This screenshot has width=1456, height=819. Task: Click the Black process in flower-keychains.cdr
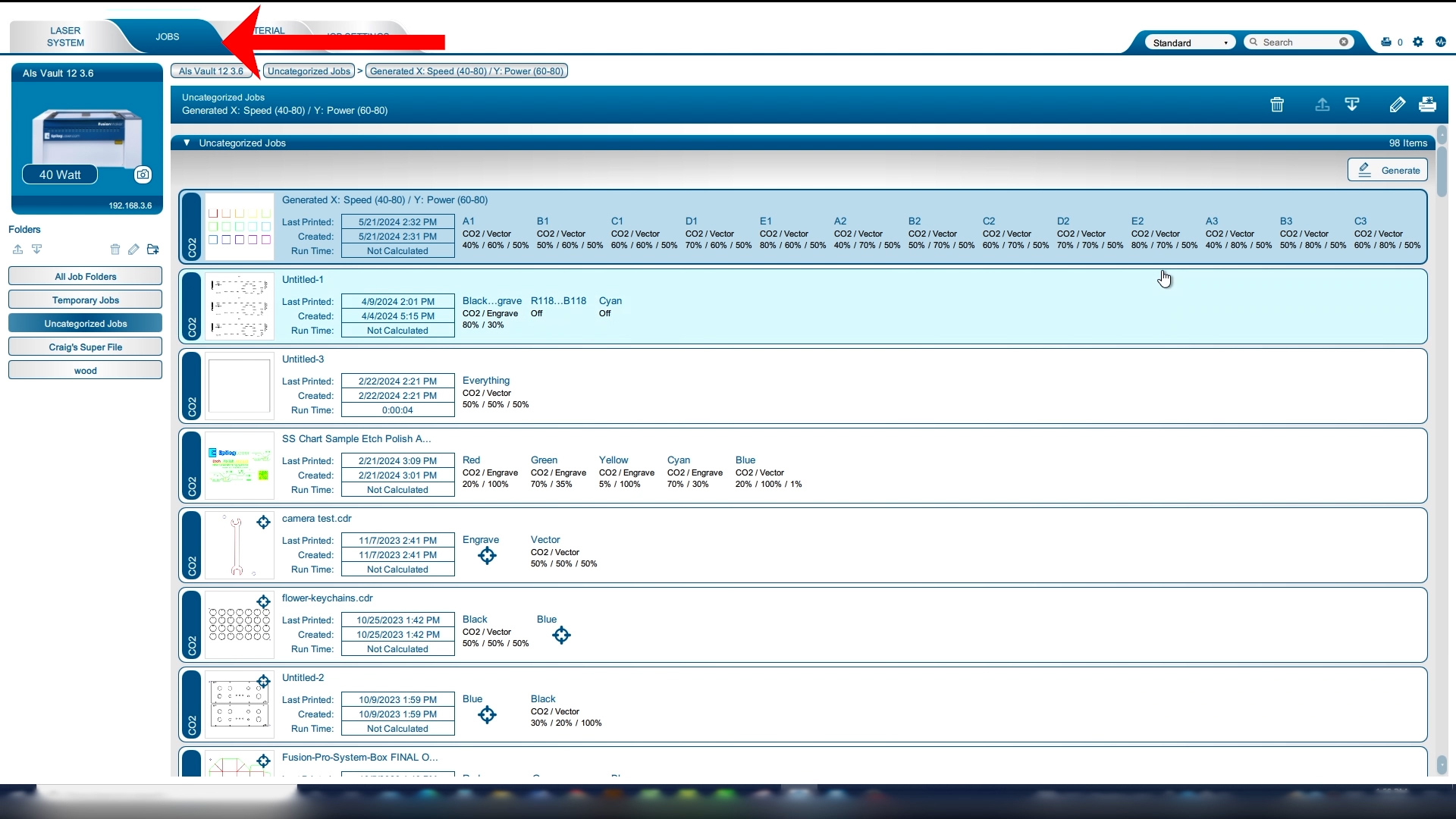495,631
